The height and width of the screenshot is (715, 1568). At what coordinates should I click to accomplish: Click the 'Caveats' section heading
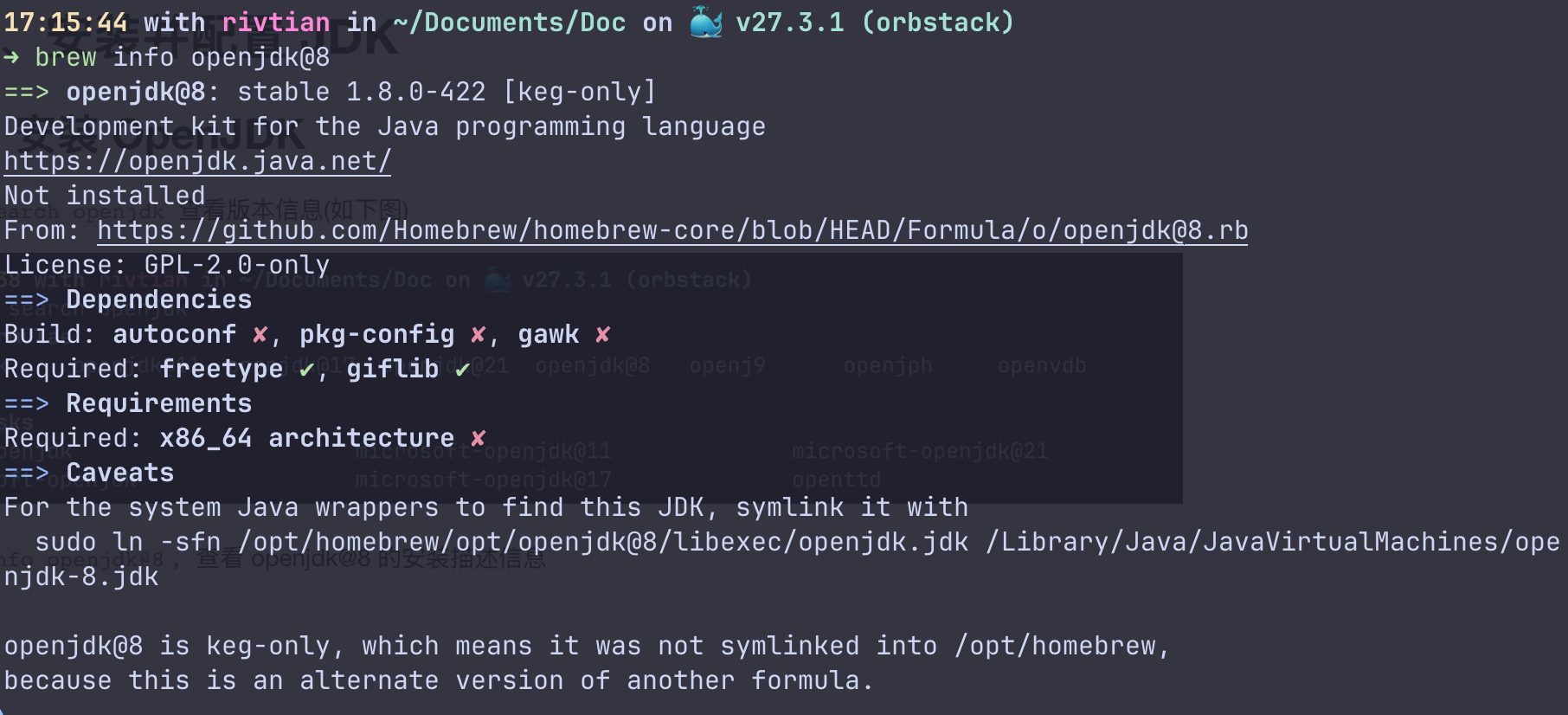(120, 473)
